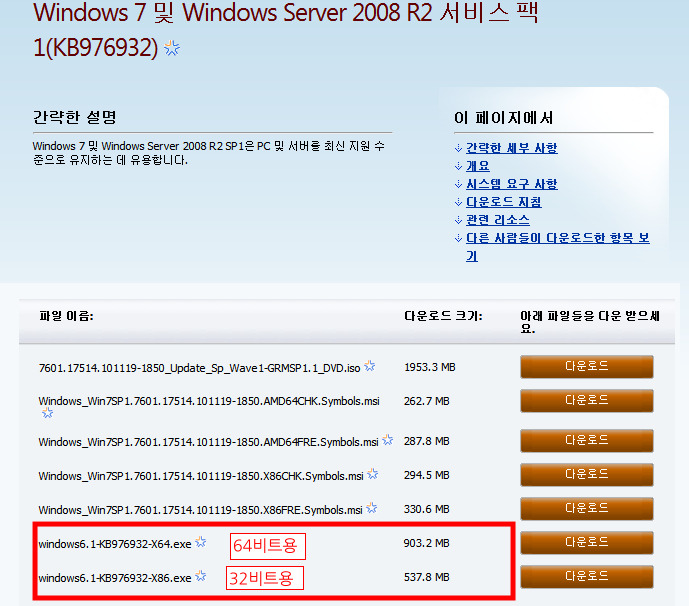This screenshot has height=606, width=689.
Task: Click star icon next to windows6.1-KB976932-X86.exe
Action: click(201, 577)
